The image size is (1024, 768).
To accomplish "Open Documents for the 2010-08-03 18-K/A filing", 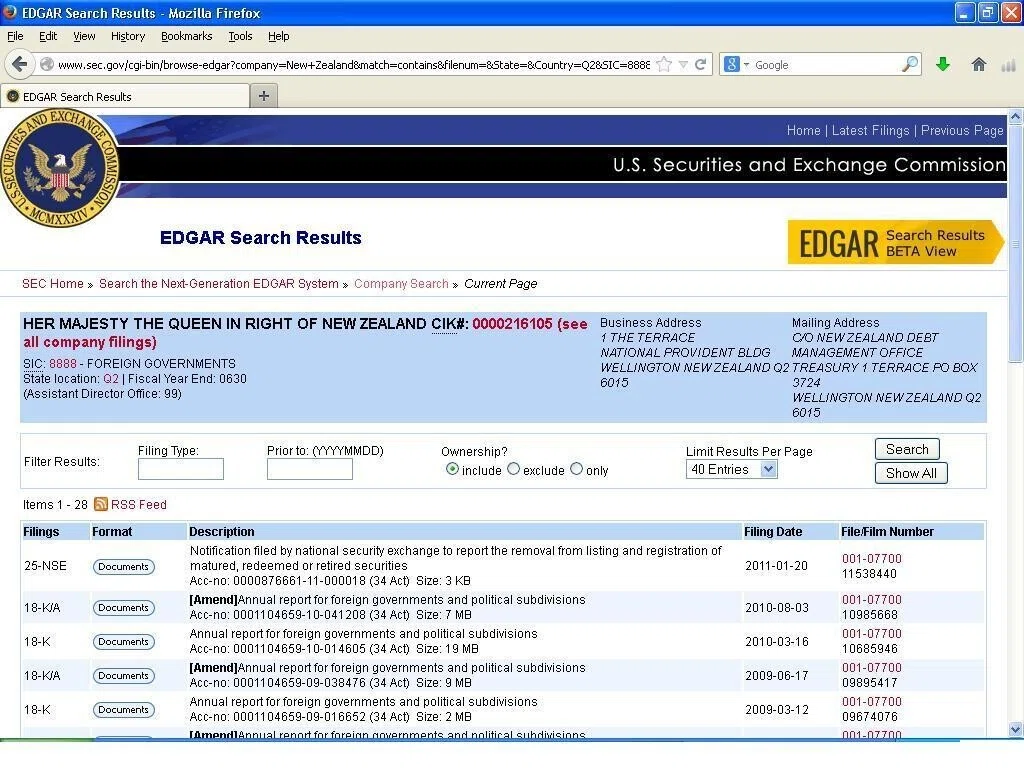I will [x=123, y=608].
